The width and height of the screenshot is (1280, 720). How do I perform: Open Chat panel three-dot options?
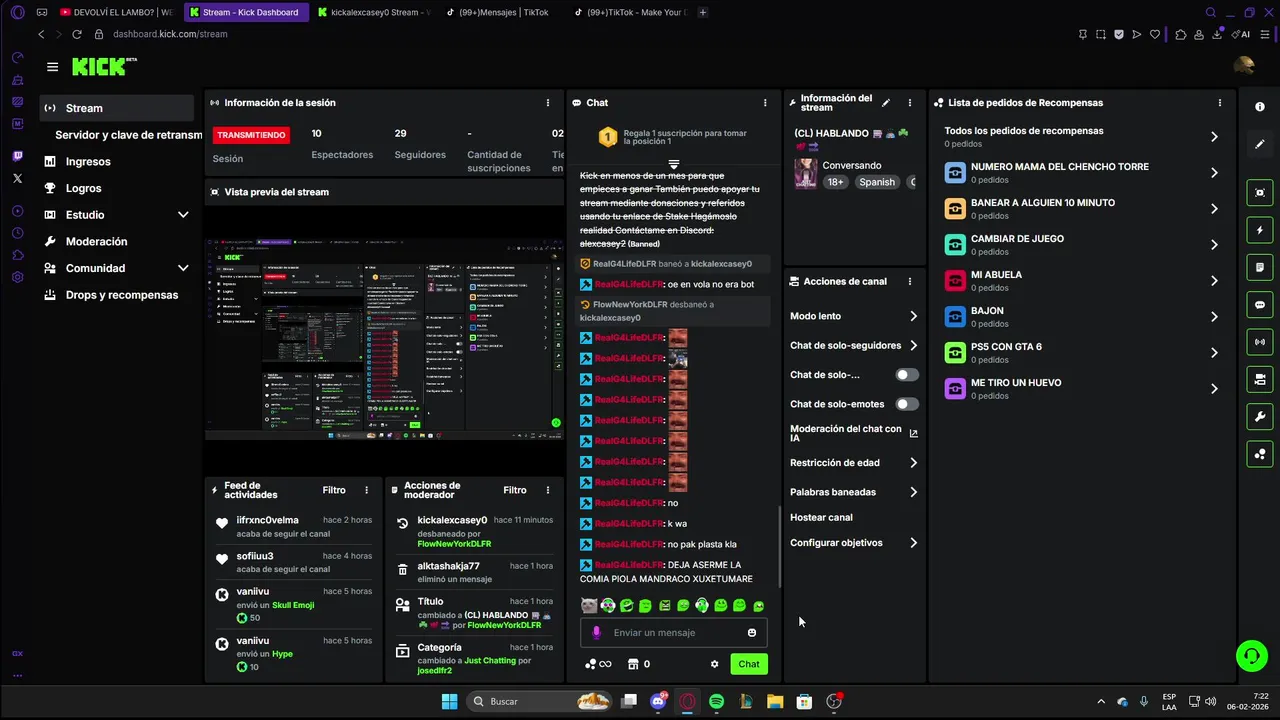765,102
